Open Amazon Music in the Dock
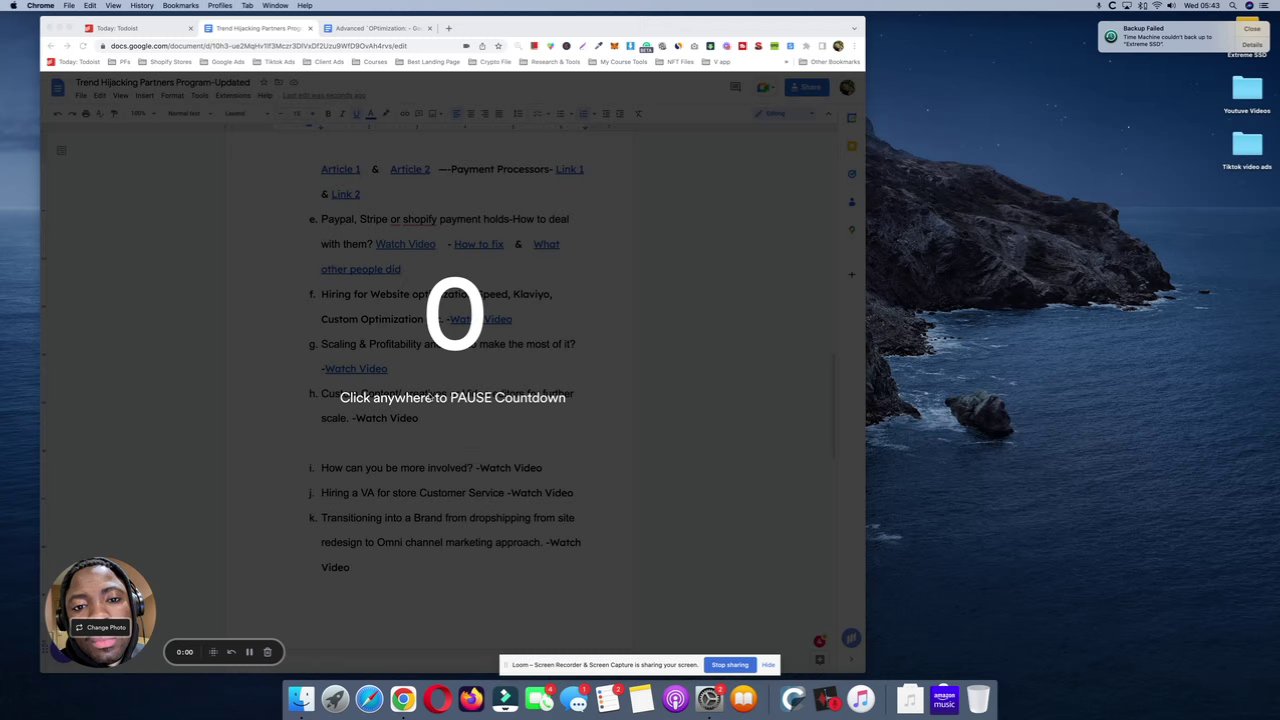This screenshot has height=720, width=1280. point(944,698)
